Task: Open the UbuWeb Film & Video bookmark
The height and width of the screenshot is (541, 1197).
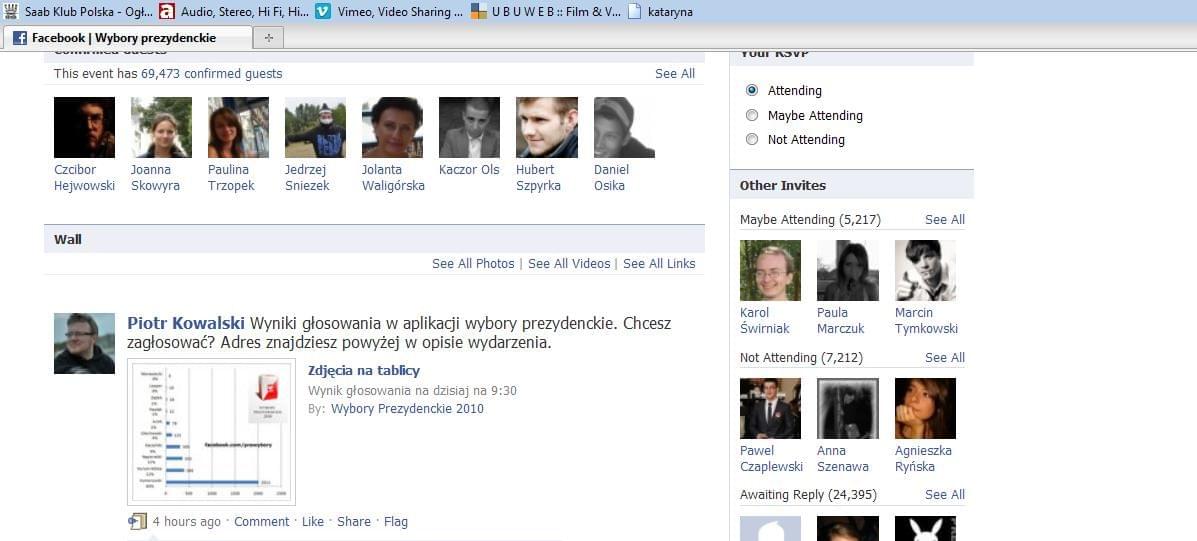Action: [545, 12]
